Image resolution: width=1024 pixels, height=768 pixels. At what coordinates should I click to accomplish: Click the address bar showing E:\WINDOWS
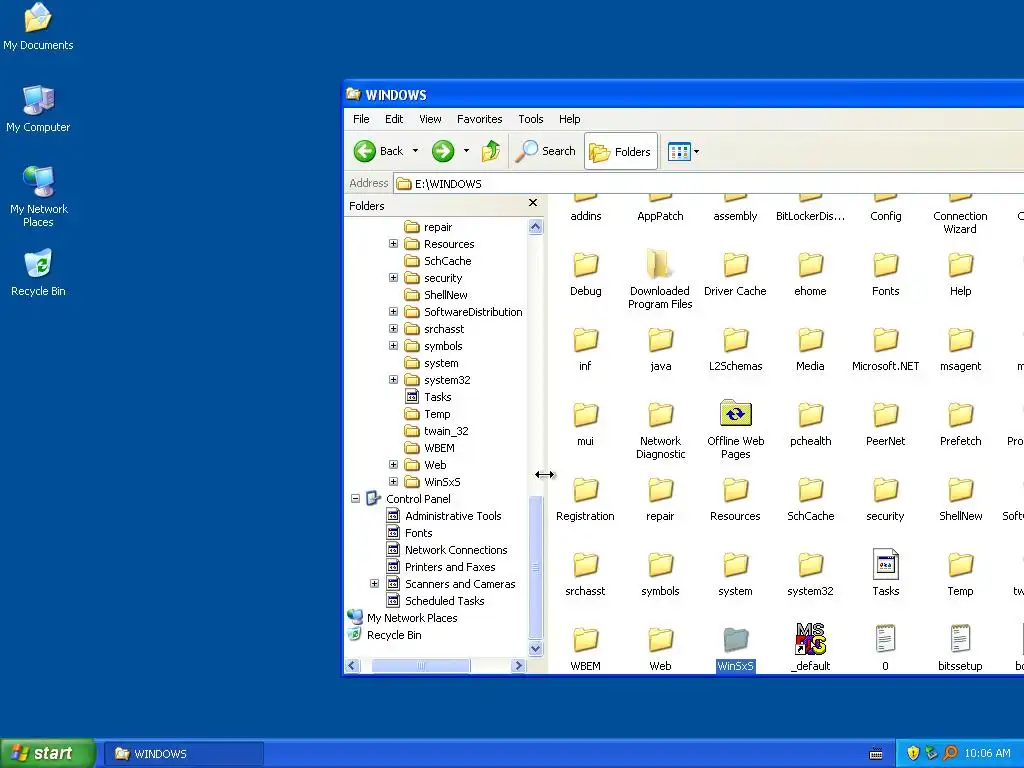point(709,184)
